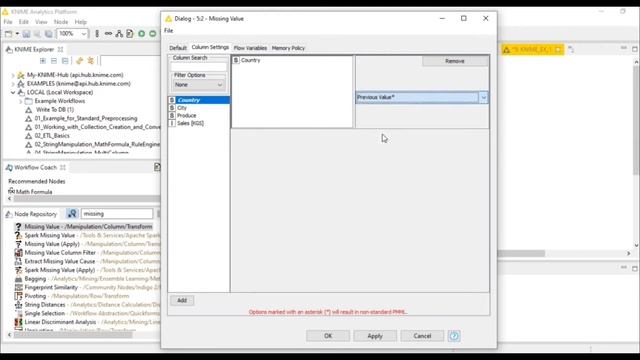Click the Linear Discriminant Analysis node icon
This screenshot has height=360, width=640.
click(18, 322)
